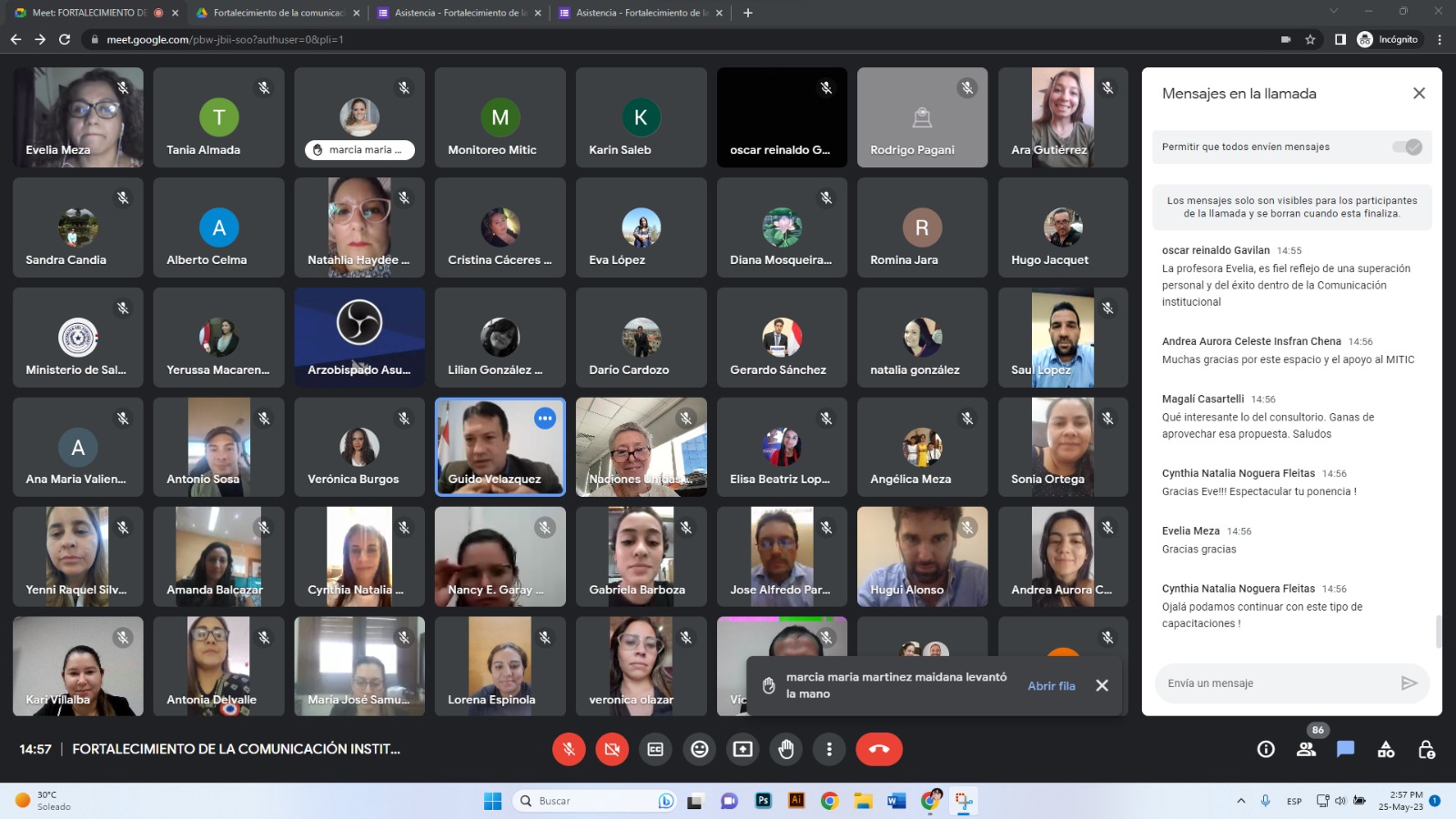The width and height of the screenshot is (1456, 819).
Task: Open host controls lock icon
Action: click(1426, 749)
